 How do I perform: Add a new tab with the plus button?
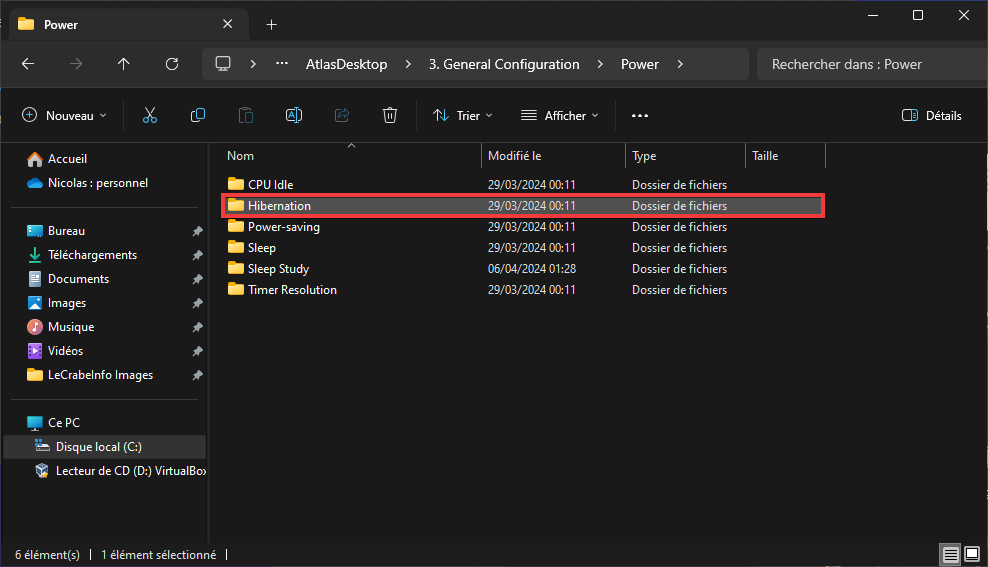[272, 25]
